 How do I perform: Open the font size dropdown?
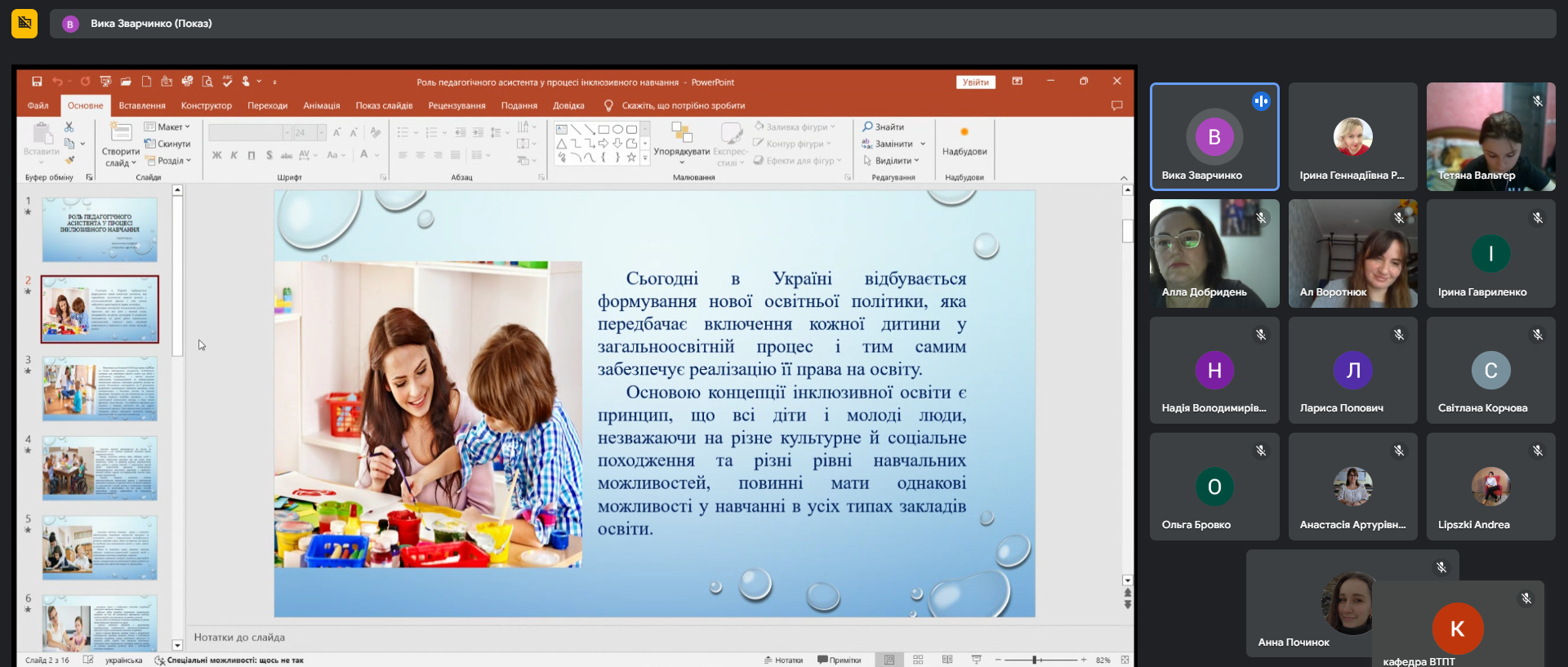pyautogui.click(x=322, y=132)
